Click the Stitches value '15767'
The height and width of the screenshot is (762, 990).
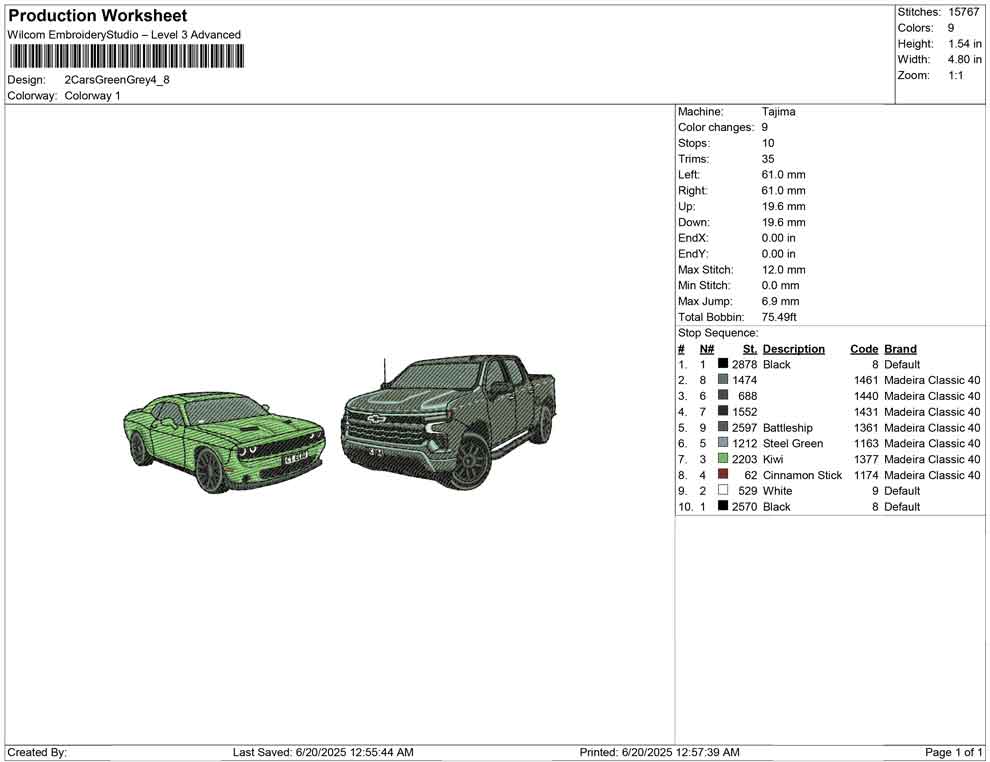pos(963,12)
